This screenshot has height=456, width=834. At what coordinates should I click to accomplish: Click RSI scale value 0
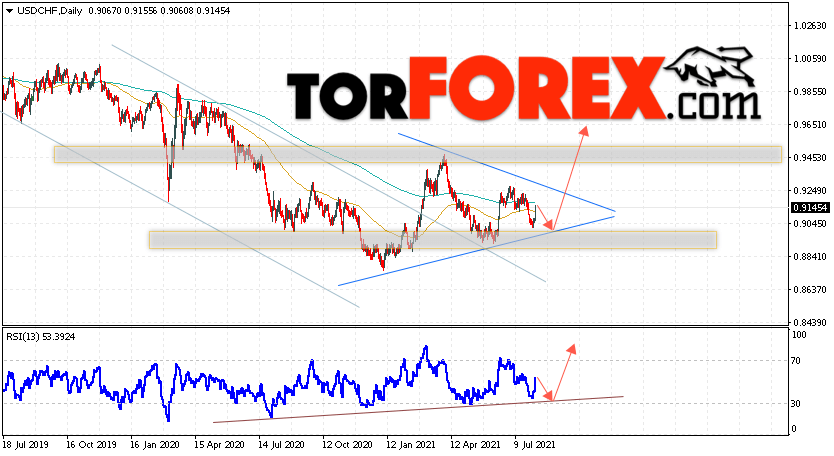tap(794, 429)
